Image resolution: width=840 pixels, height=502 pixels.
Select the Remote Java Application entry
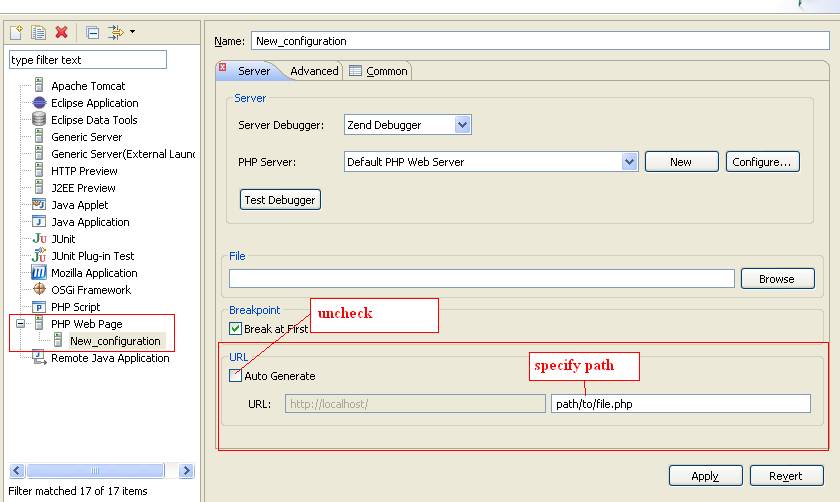click(x=110, y=358)
